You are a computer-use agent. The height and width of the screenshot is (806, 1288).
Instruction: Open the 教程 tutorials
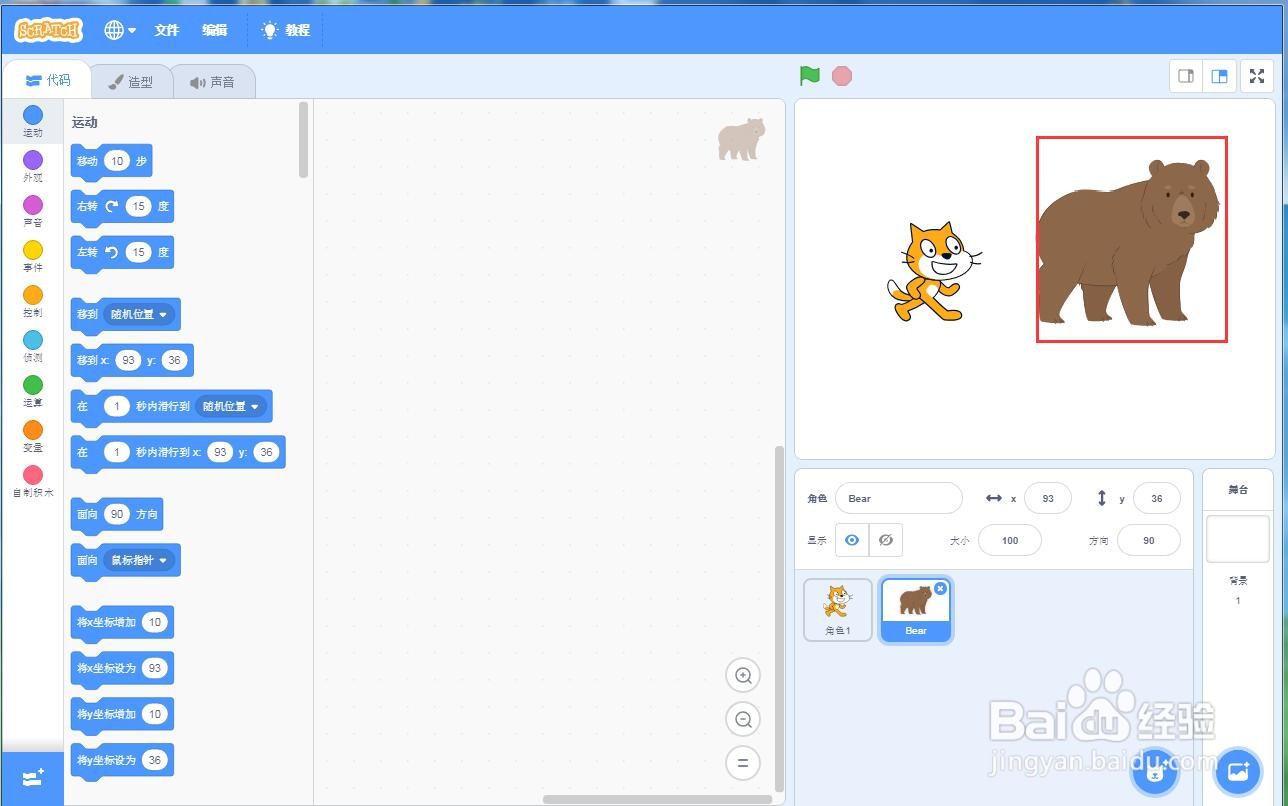pos(286,30)
